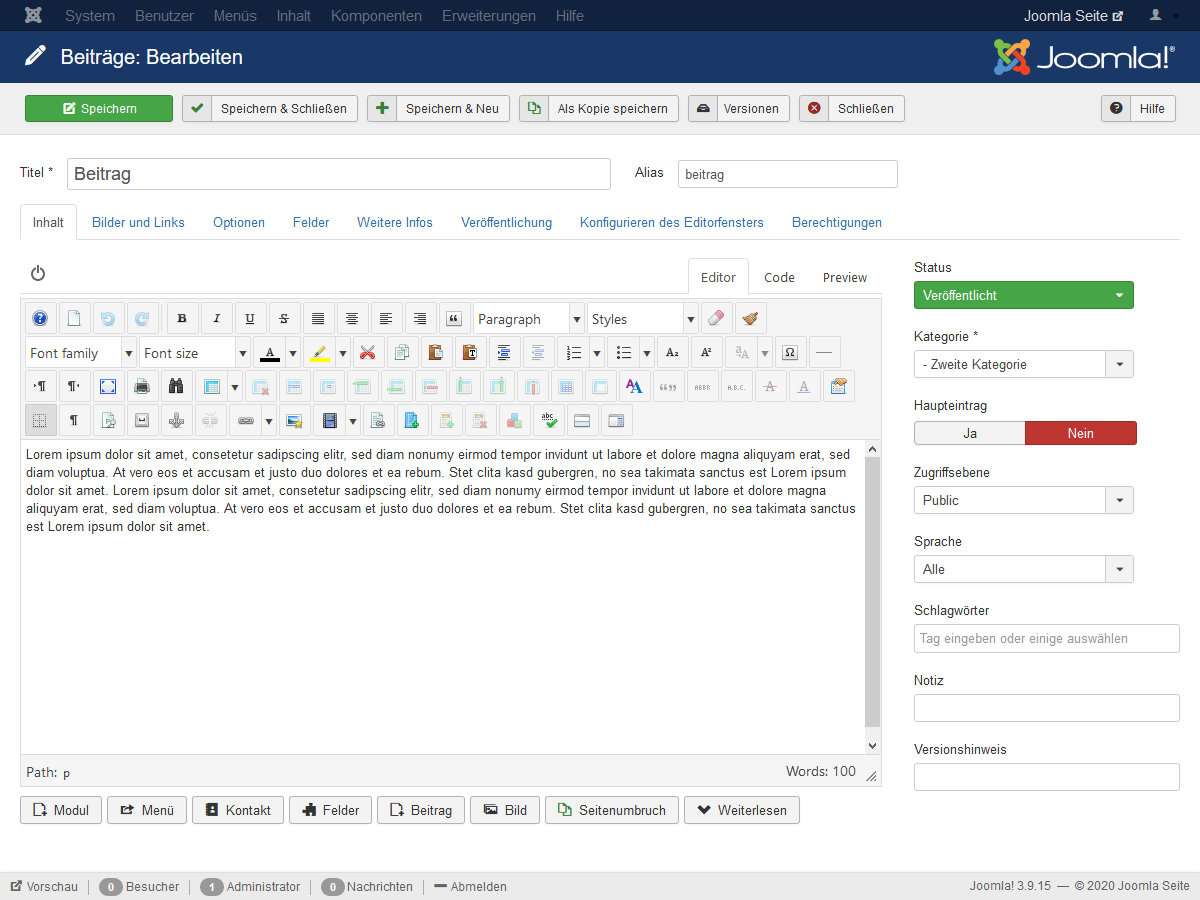Click the Joomla icon in top menu
1200x900 pixels.
34,16
